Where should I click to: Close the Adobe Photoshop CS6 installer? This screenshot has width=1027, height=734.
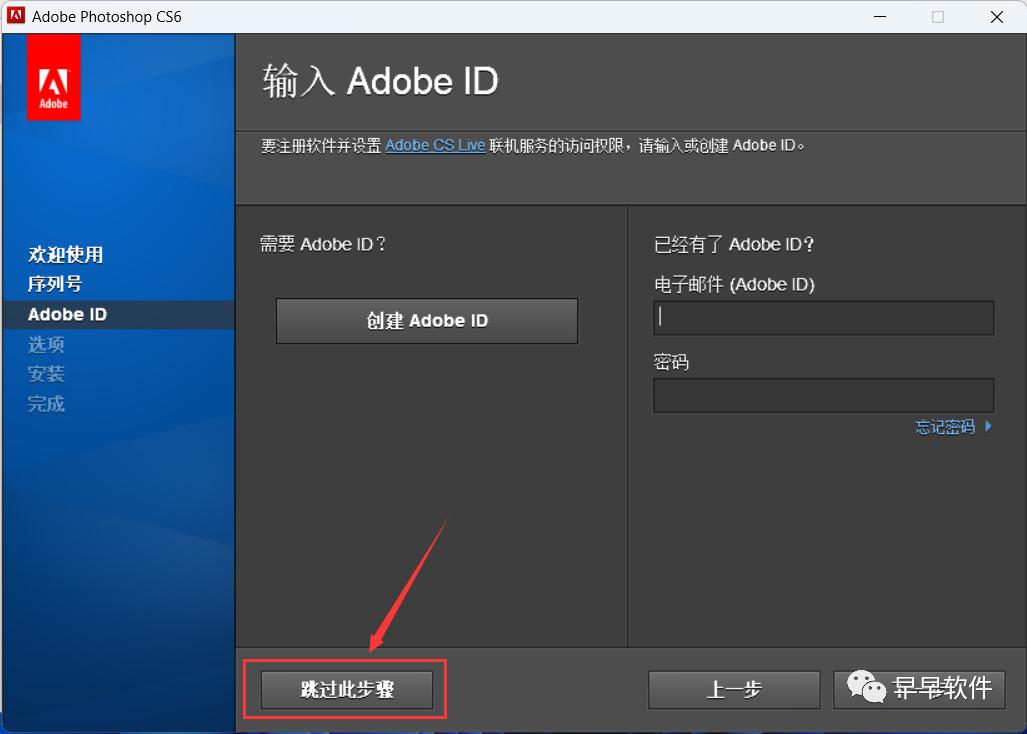tap(997, 17)
